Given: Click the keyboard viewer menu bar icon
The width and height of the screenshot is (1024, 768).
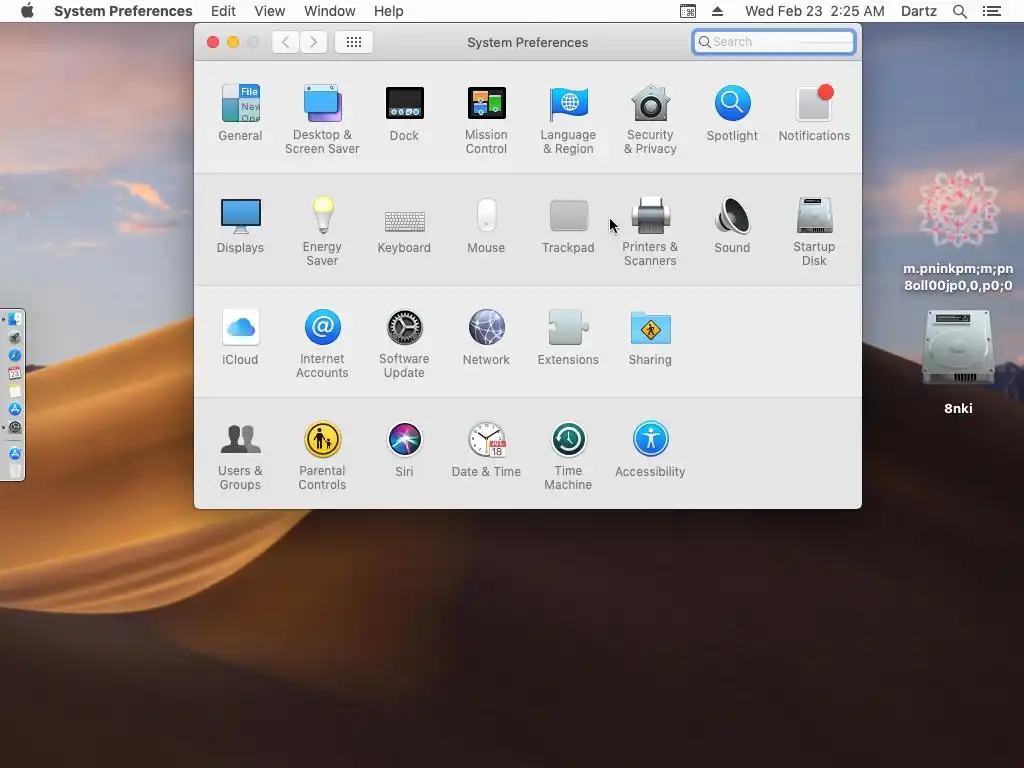Looking at the screenshot, I should [688, 11].
